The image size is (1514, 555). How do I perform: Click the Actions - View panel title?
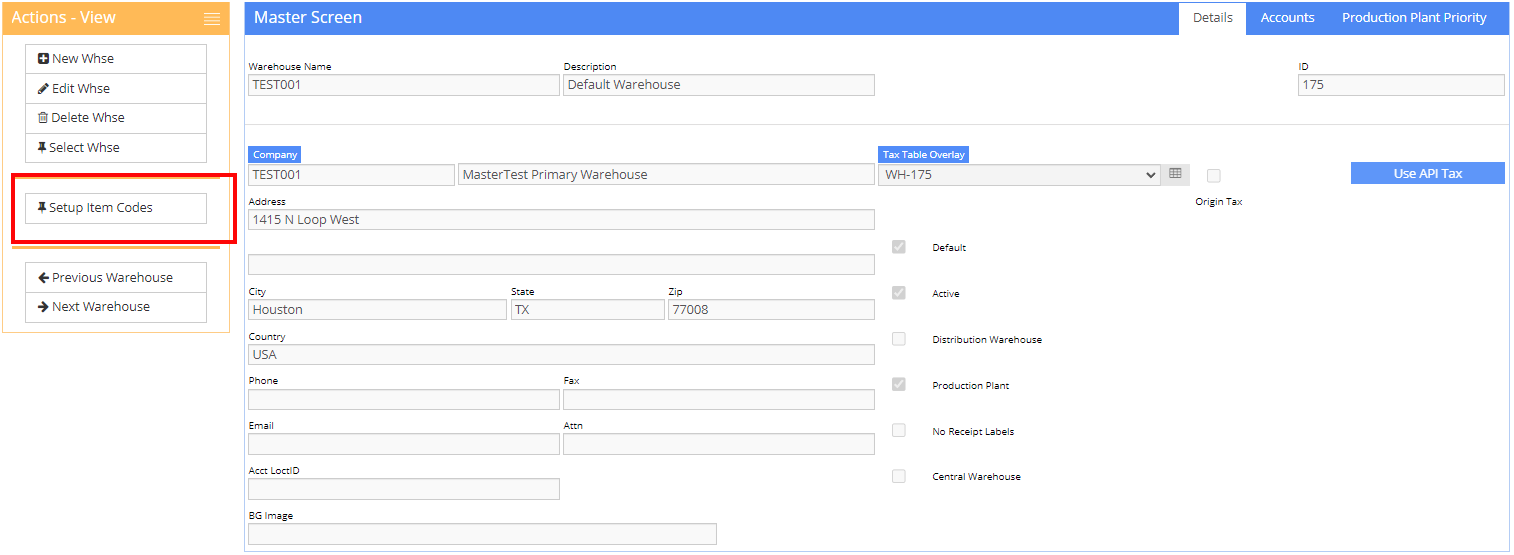(63, 18)
